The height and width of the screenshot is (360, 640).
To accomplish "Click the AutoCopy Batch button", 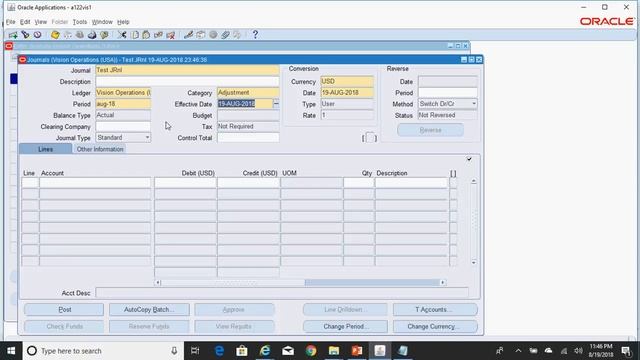I will click(x=149, y=309).
